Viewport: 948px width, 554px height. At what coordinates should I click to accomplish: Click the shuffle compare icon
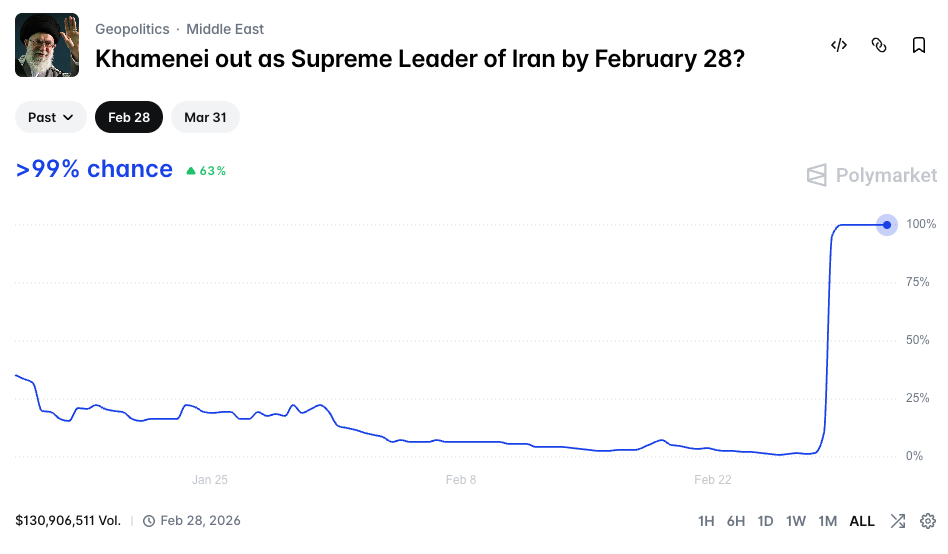pyautogui.click(x=898, y=521)
